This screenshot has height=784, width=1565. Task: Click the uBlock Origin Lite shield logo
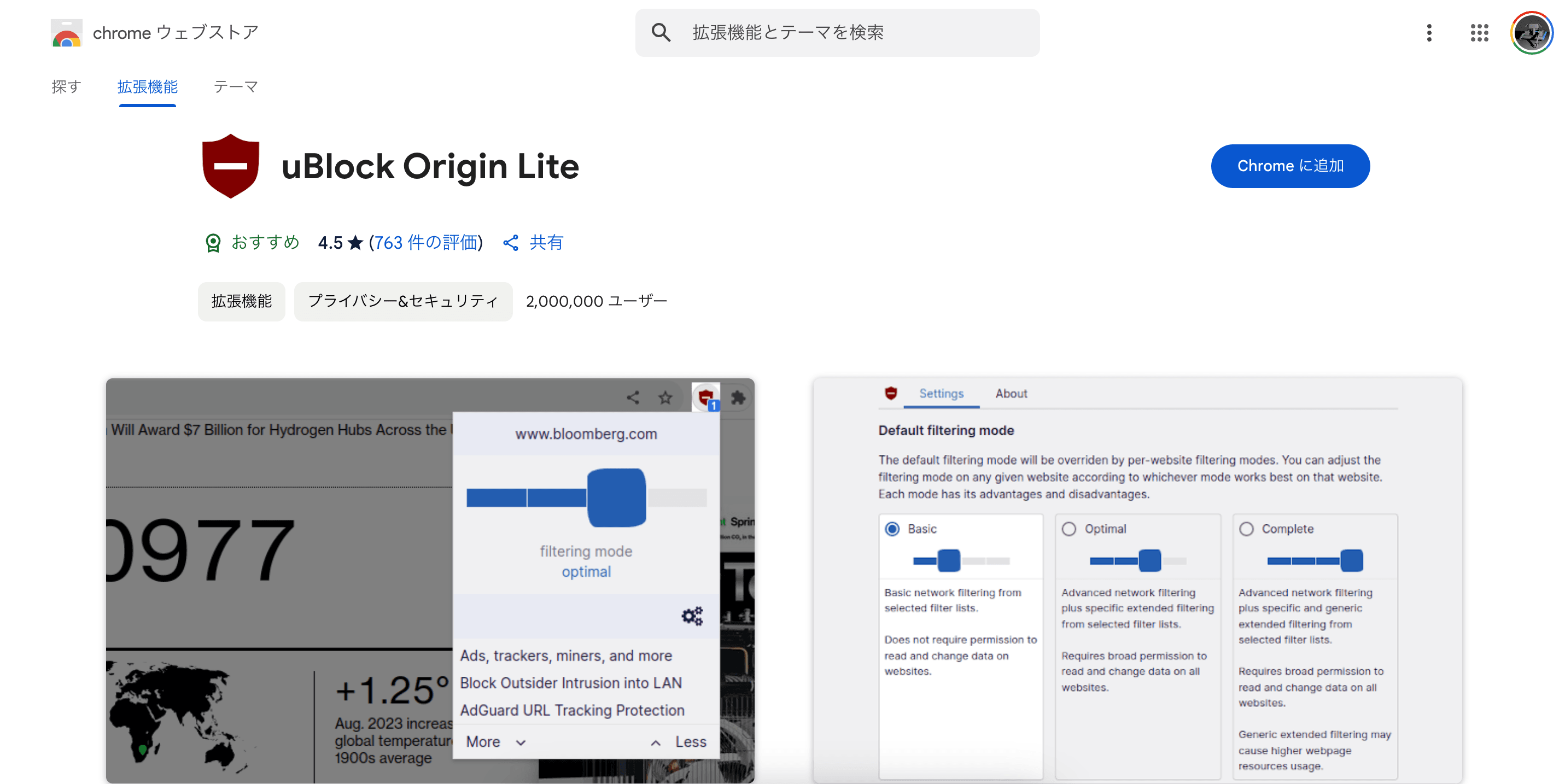pos(230,166)
